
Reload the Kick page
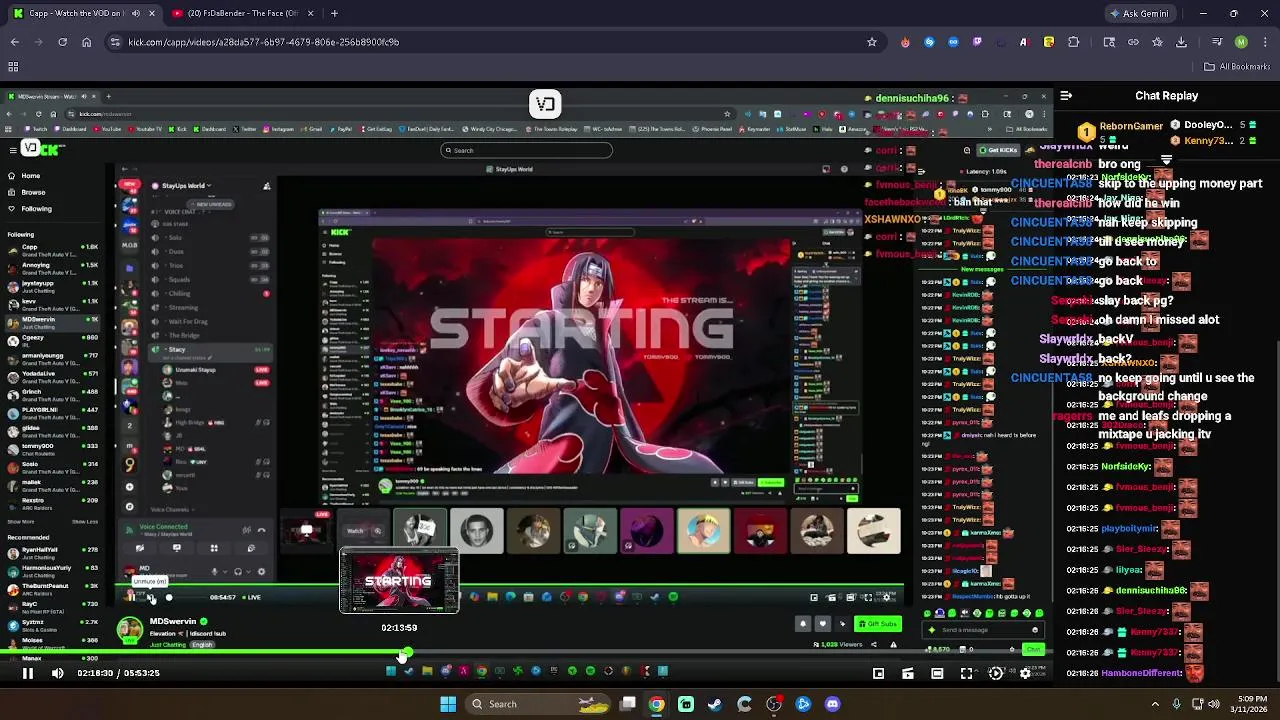[62, 42]
